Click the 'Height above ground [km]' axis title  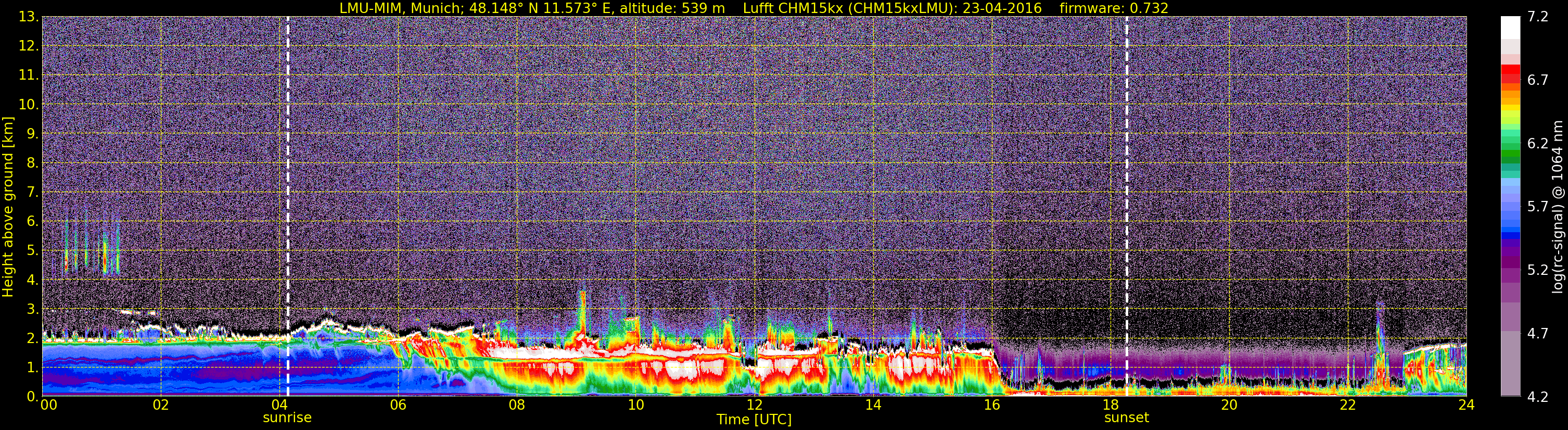pos(8,207)
